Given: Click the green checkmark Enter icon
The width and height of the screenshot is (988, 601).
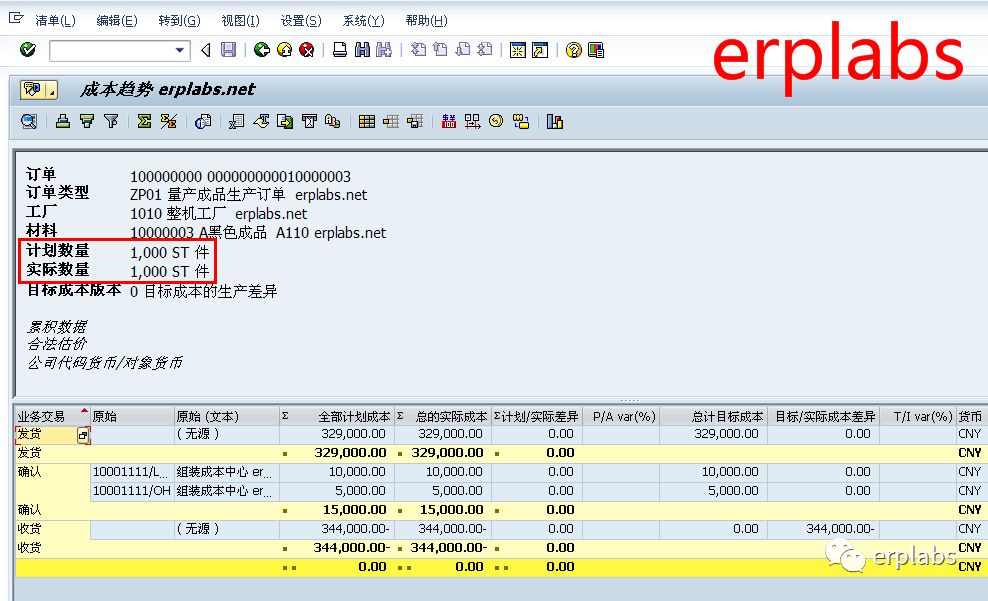Looking at the screenshot, I should [27, 50].
